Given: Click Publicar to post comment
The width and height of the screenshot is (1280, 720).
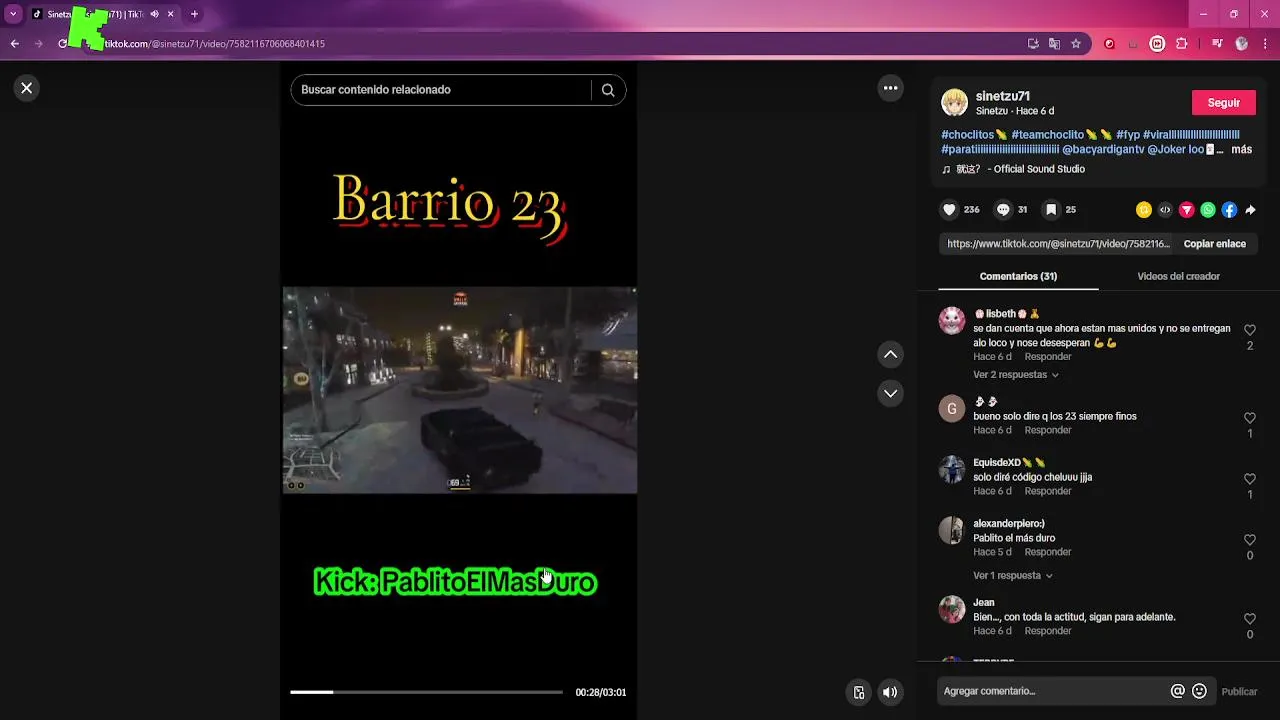Looking at the screenshot, I should pos(1239,691).
